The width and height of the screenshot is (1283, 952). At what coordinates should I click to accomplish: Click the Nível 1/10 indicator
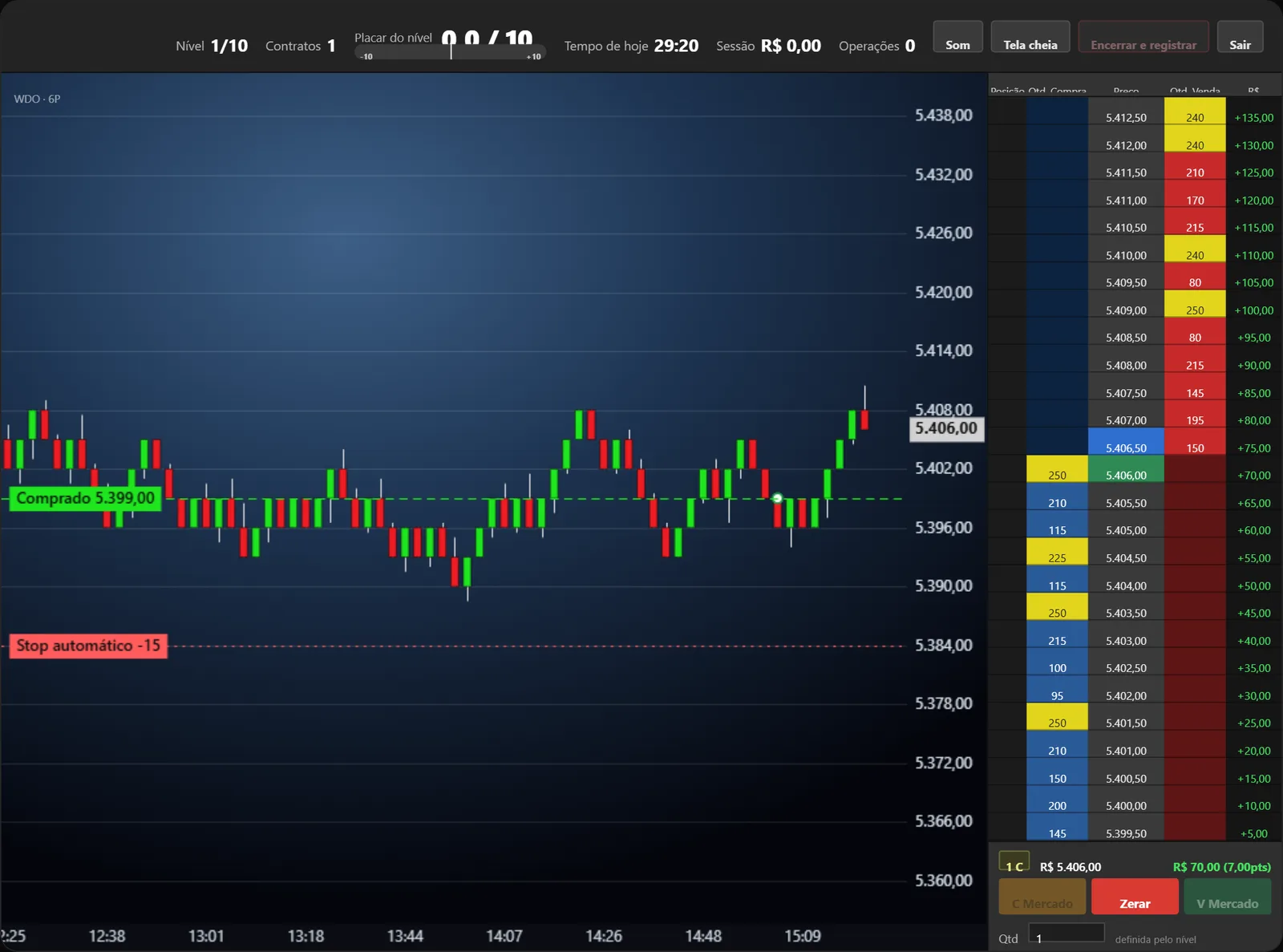[x=212, y=46]
